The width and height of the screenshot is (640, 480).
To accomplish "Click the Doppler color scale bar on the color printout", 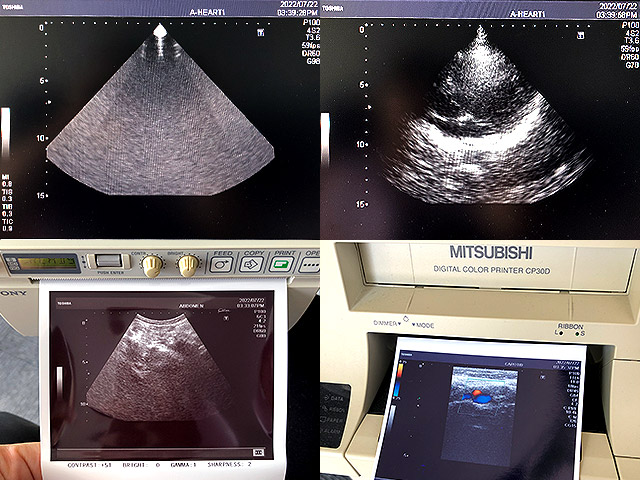I will [x=399, y=380].
